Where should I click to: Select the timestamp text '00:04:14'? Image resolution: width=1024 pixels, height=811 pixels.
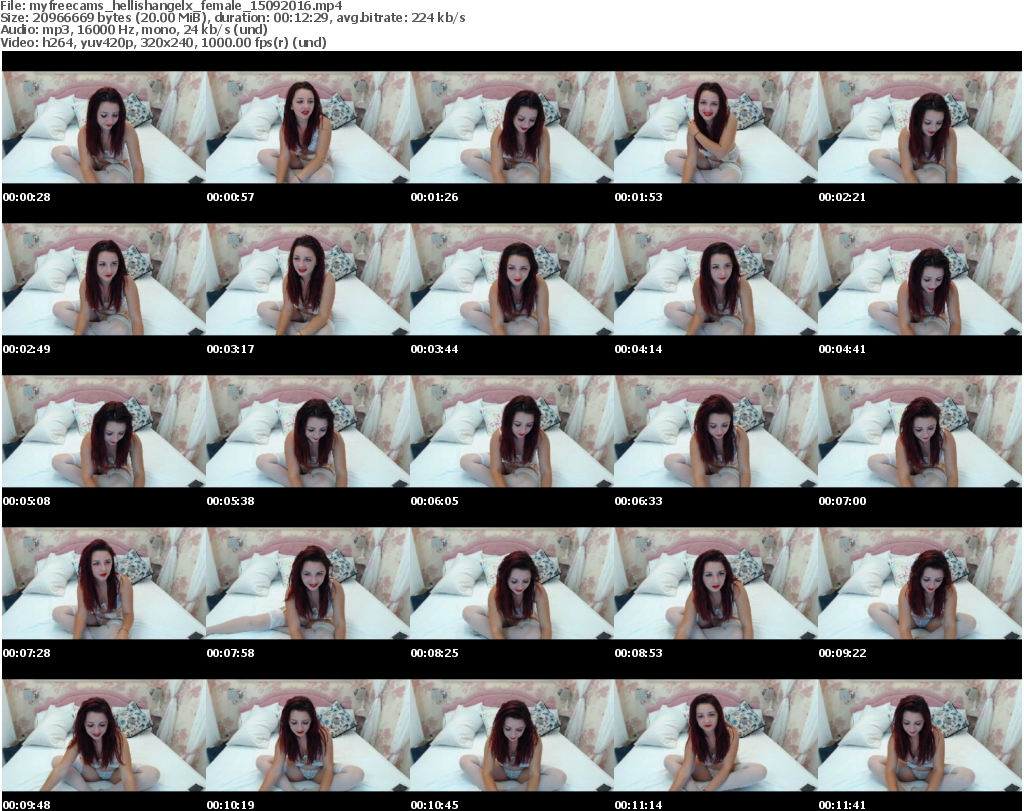pos(638,349)
